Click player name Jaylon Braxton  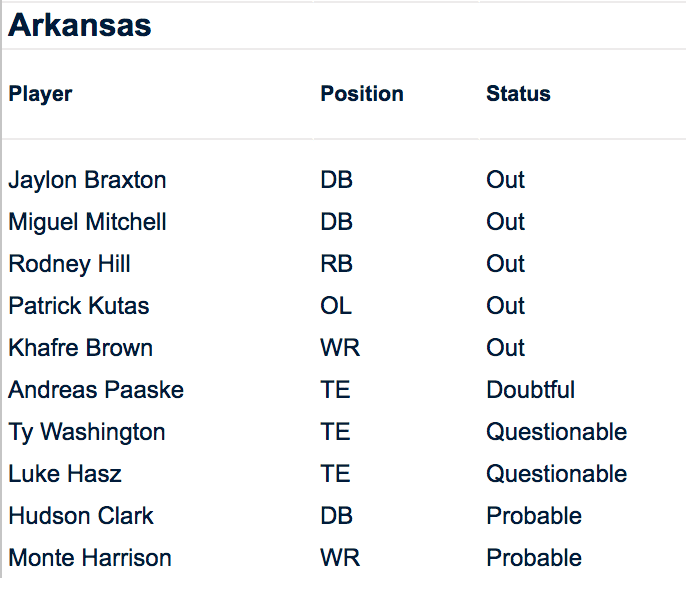87,180
